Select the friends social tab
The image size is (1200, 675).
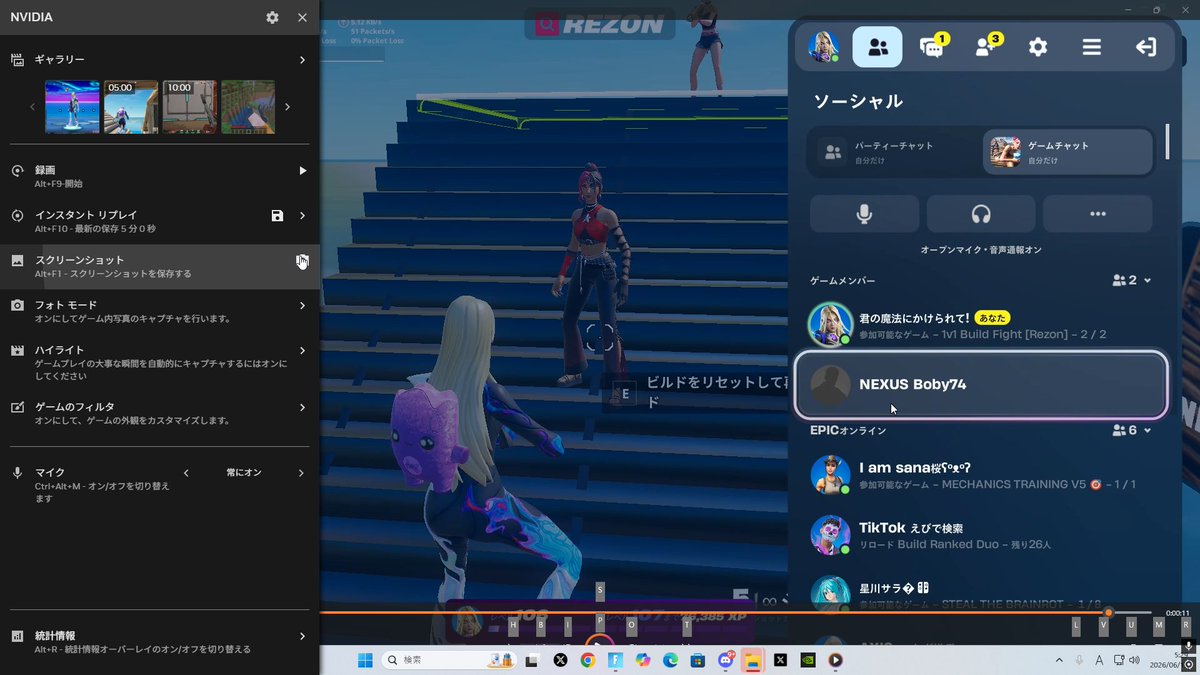click(877, 47)
